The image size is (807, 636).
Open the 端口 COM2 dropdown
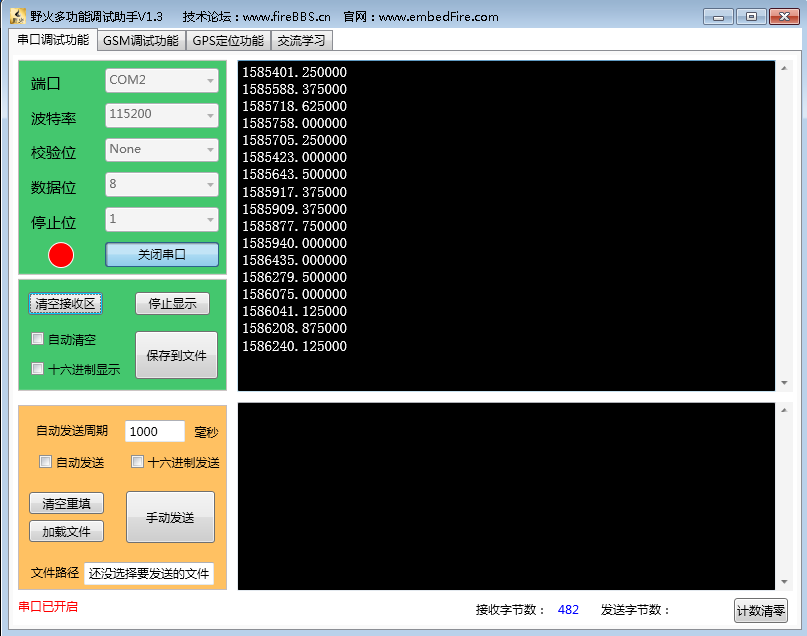pyautogui.click(x=162, y=80)
